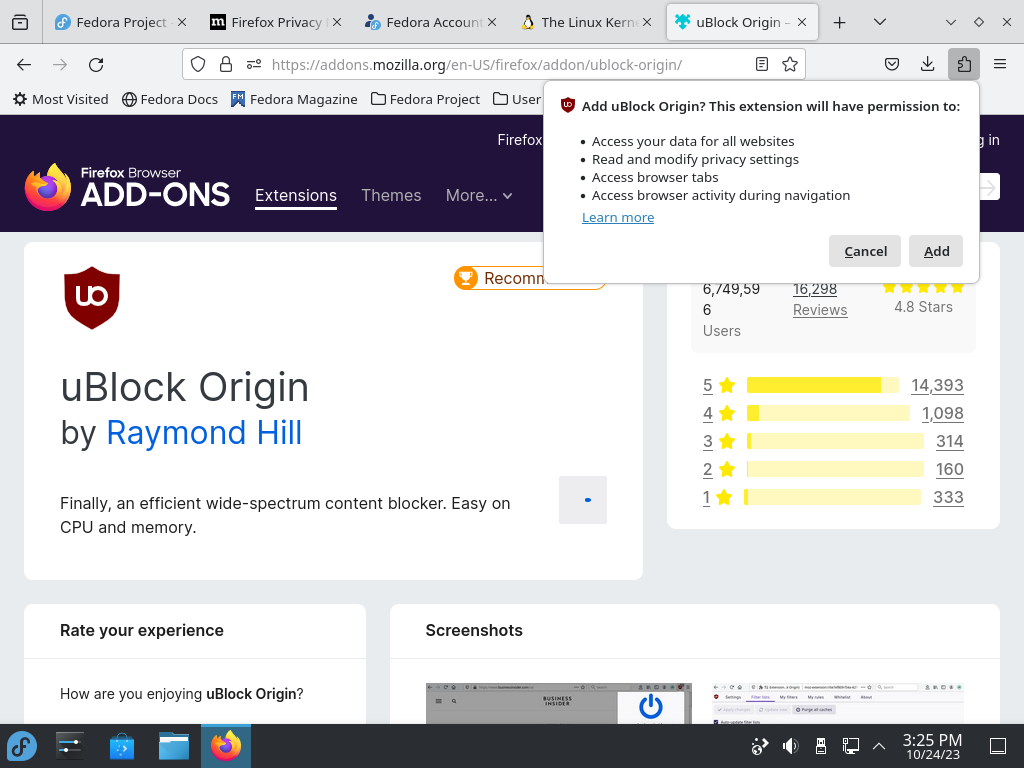Launch the Discover software store
Viewport: 1024px width, 768px height.
pyautogui.click(x=122, y=746)
